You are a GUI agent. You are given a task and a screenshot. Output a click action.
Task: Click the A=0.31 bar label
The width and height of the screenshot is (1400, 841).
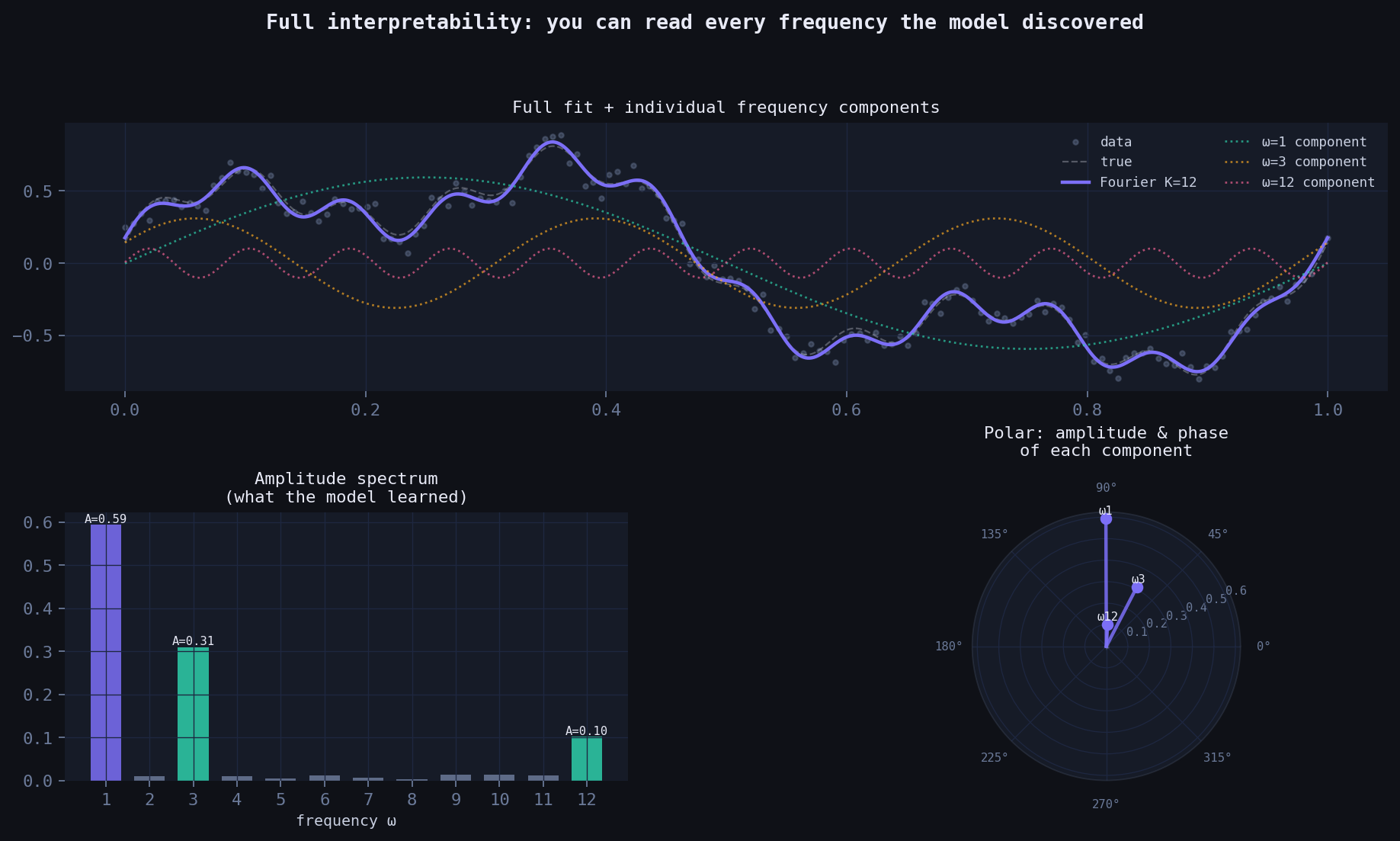(x=193, y=641)
